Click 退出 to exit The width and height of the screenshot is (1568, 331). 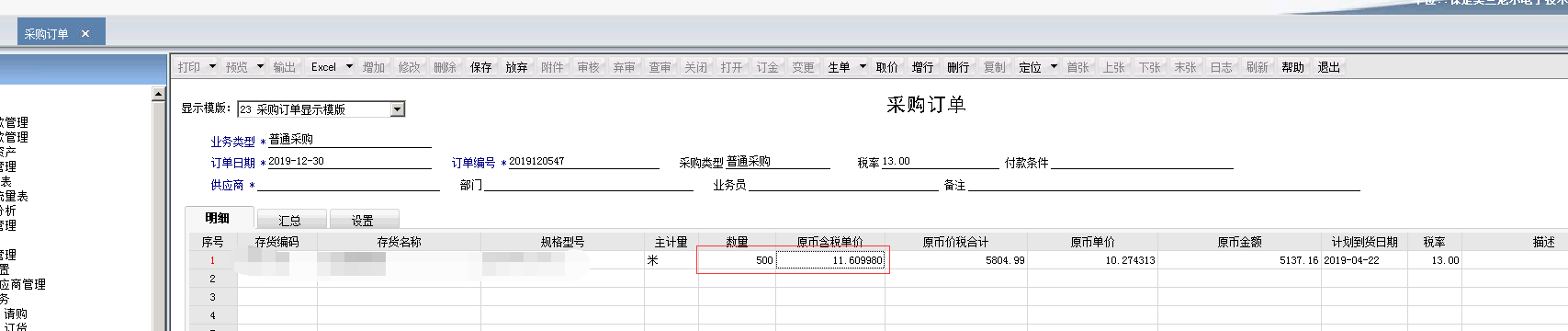pos(1329,67)
